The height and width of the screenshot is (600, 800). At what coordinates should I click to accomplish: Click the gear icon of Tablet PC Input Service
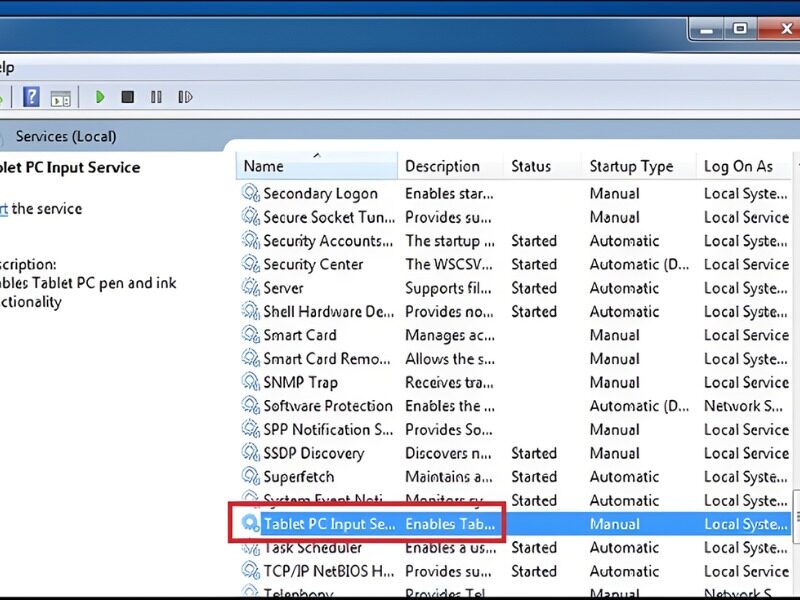click(x=250, y=523)
